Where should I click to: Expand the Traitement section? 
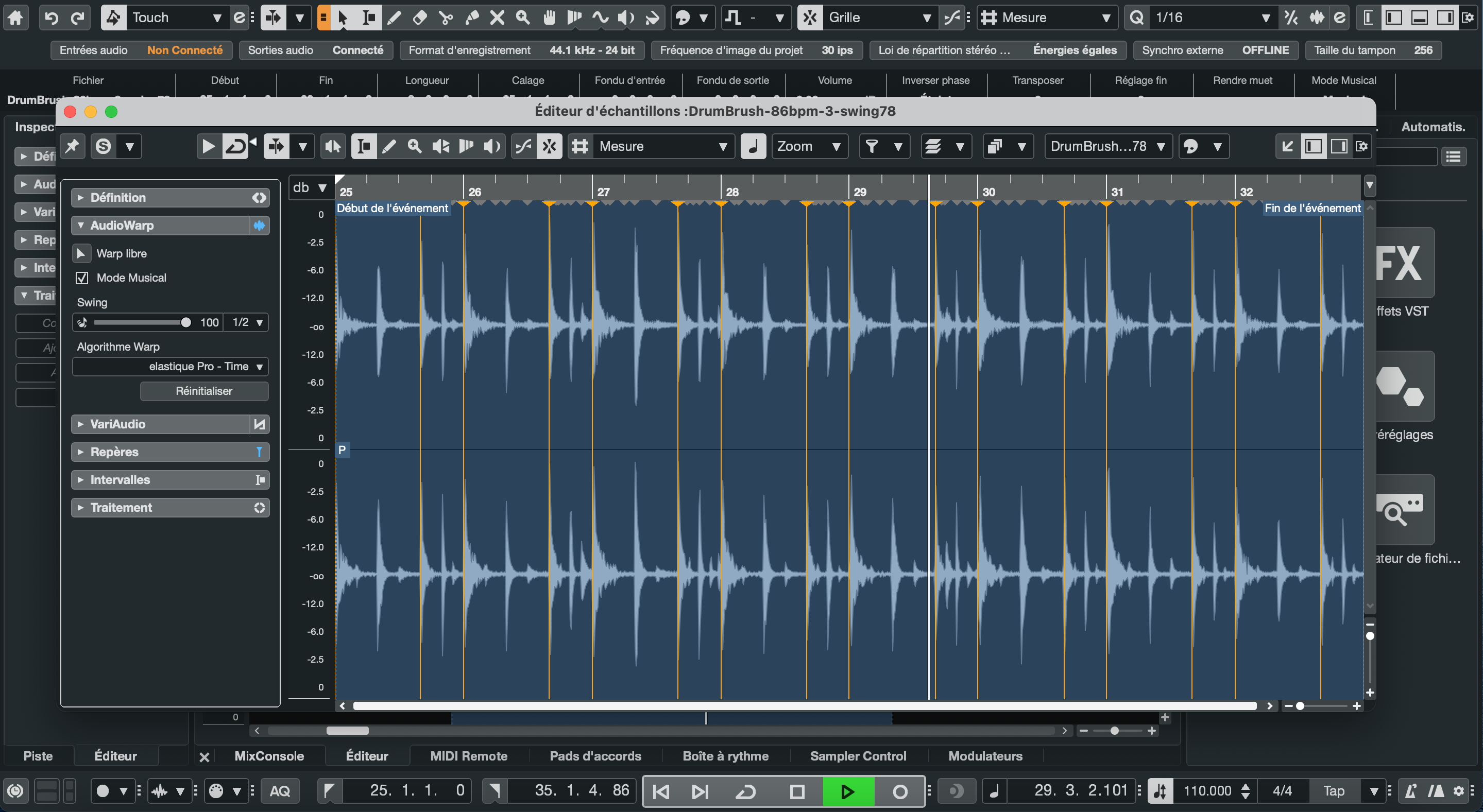80,508
